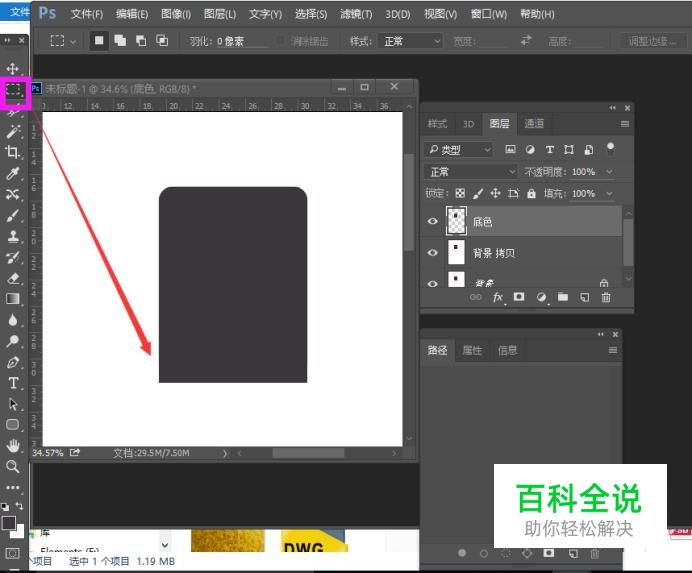The width and height of the screenshot is (692, 573).
Task: Toggle Quick Mask mode
Action: [x=12, y=553]
